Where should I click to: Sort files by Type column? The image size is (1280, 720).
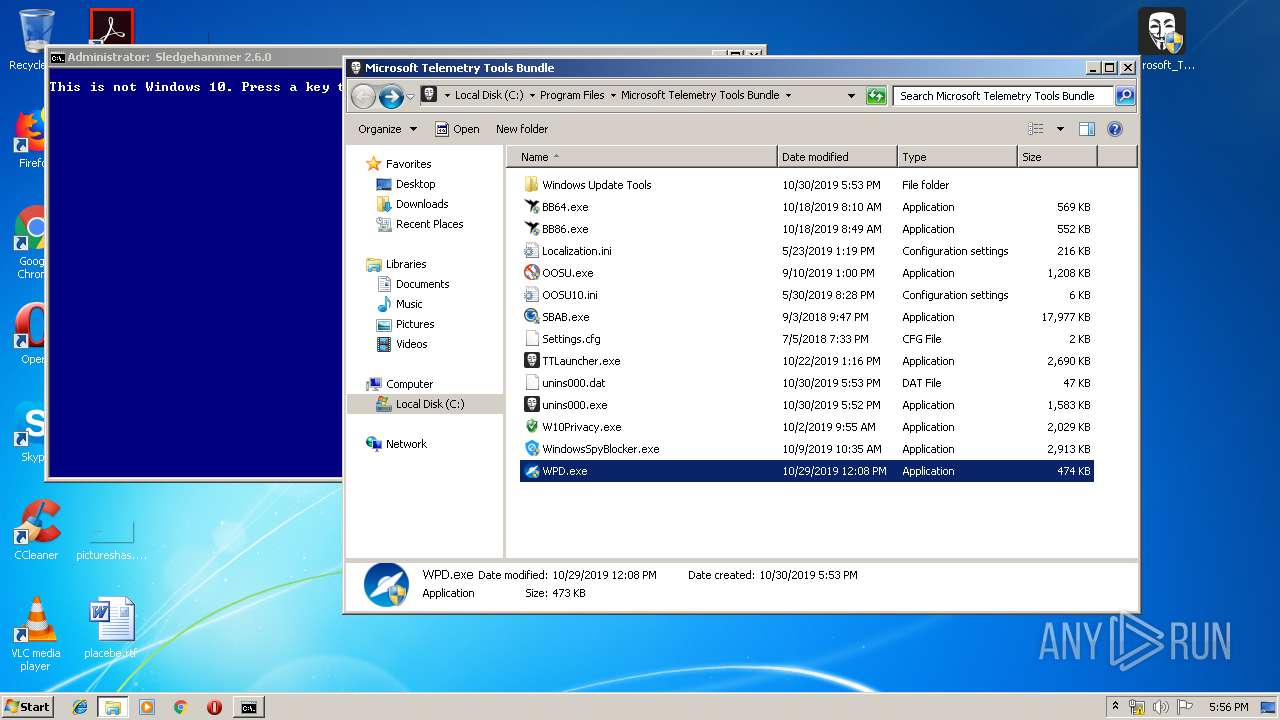[x=957, y=157]
